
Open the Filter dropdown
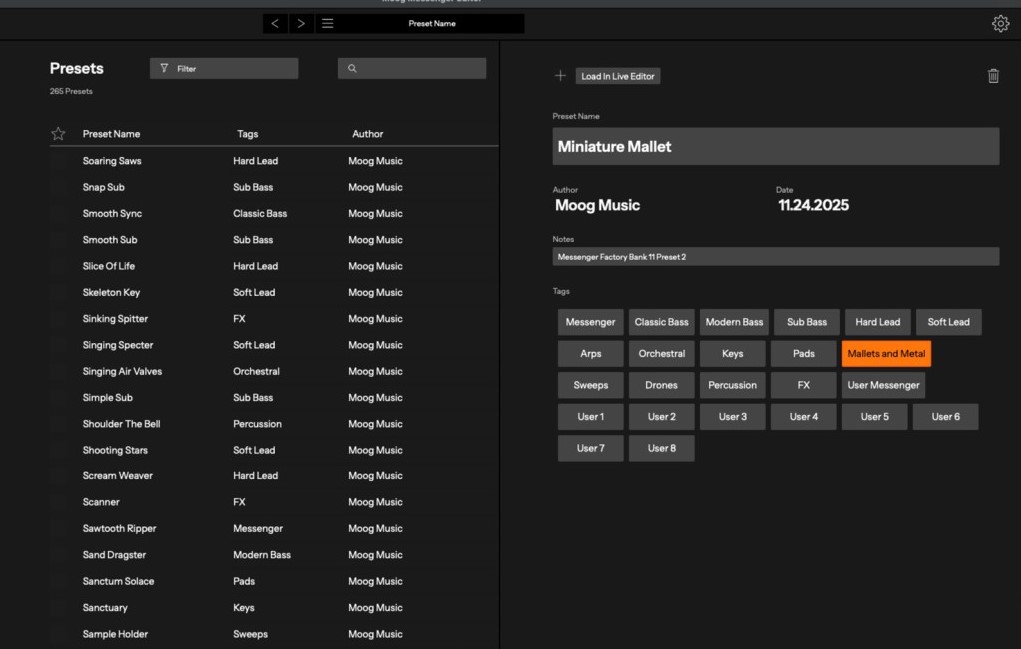(224, 69)
